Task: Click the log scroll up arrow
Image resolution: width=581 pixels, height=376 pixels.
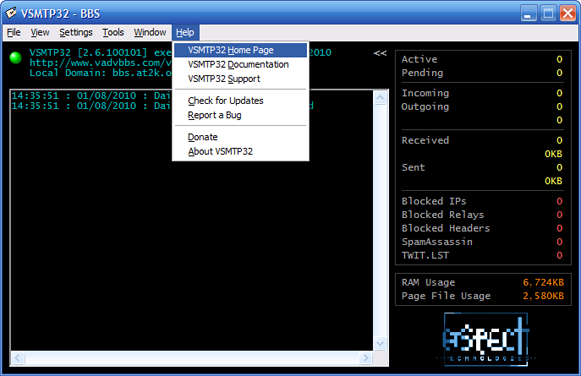Action: 381,98
